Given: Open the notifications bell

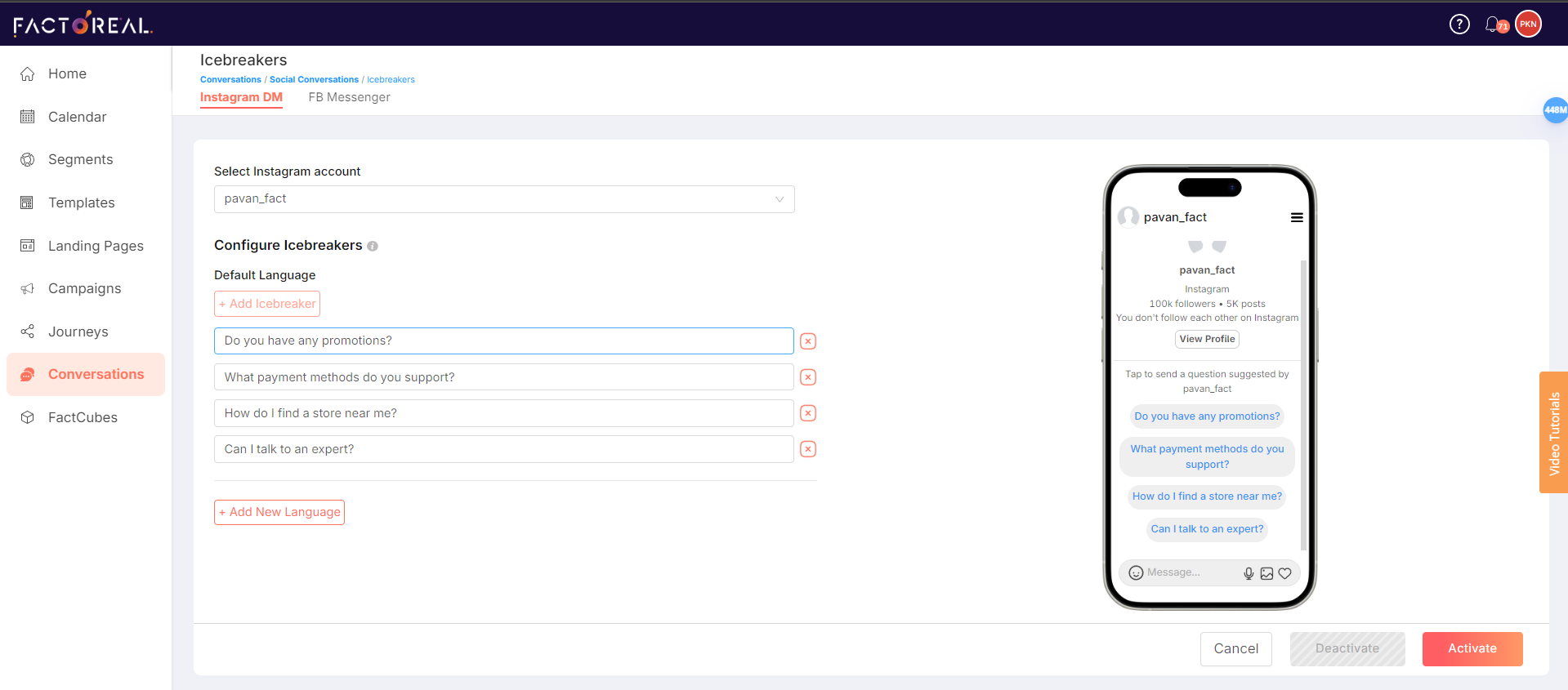Looking at the screenshot, I should tap(1494, 24).
